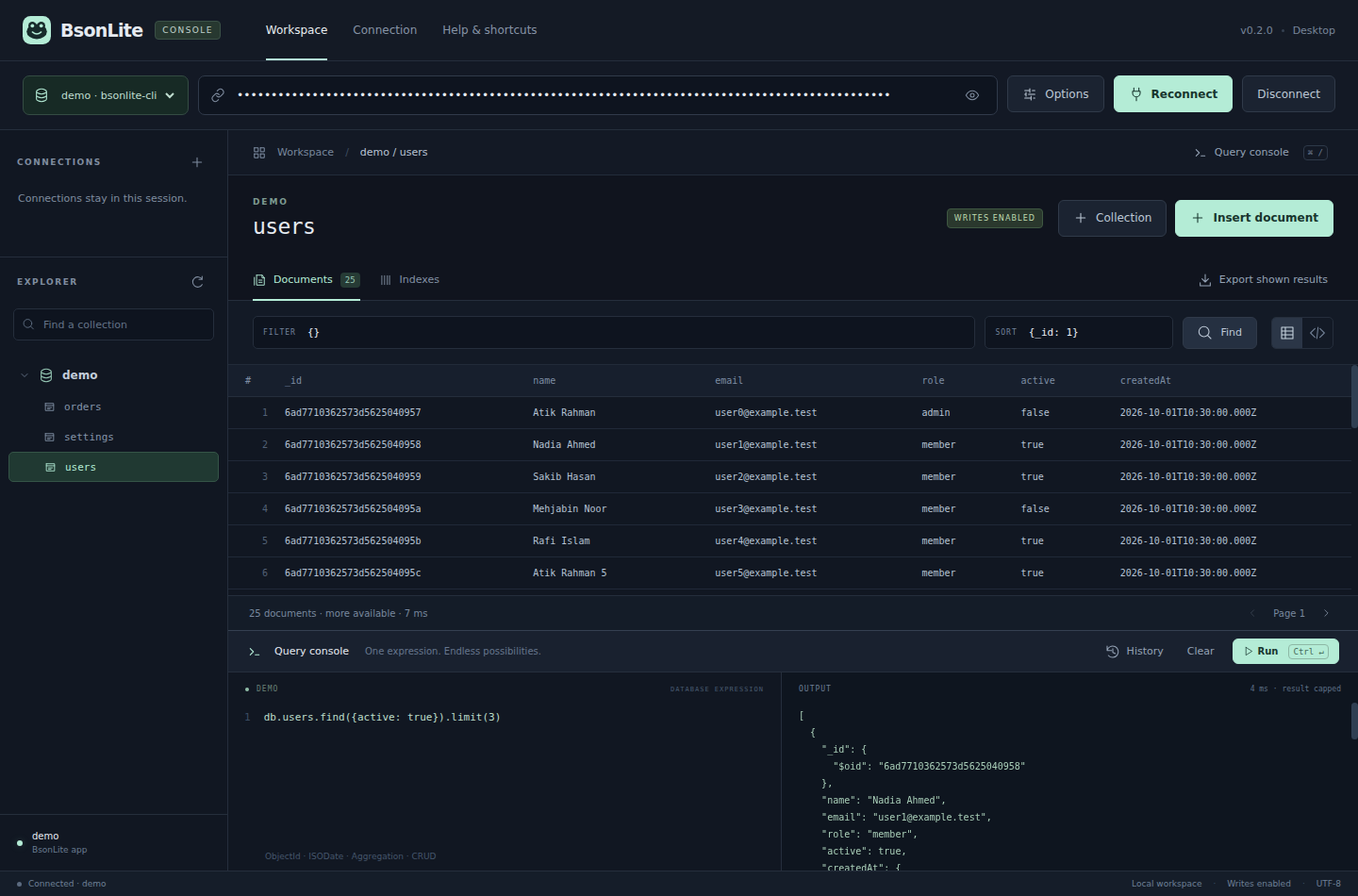
Task: Select the Documents tab
Action: [306, 280]
